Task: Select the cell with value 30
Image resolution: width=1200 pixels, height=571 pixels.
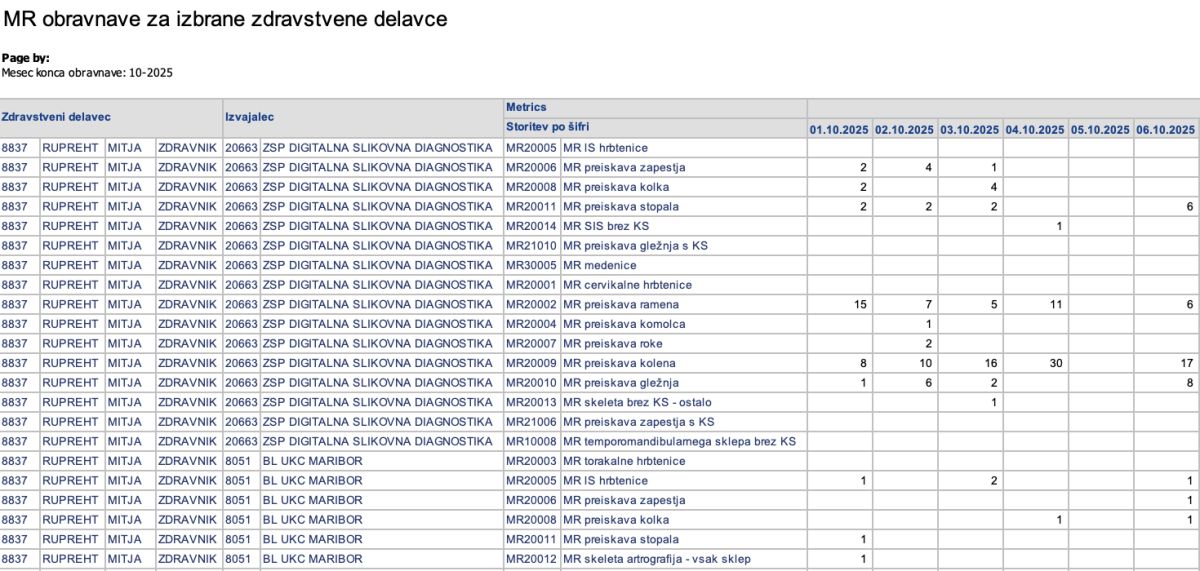Action: click(x=1055, y=363)
